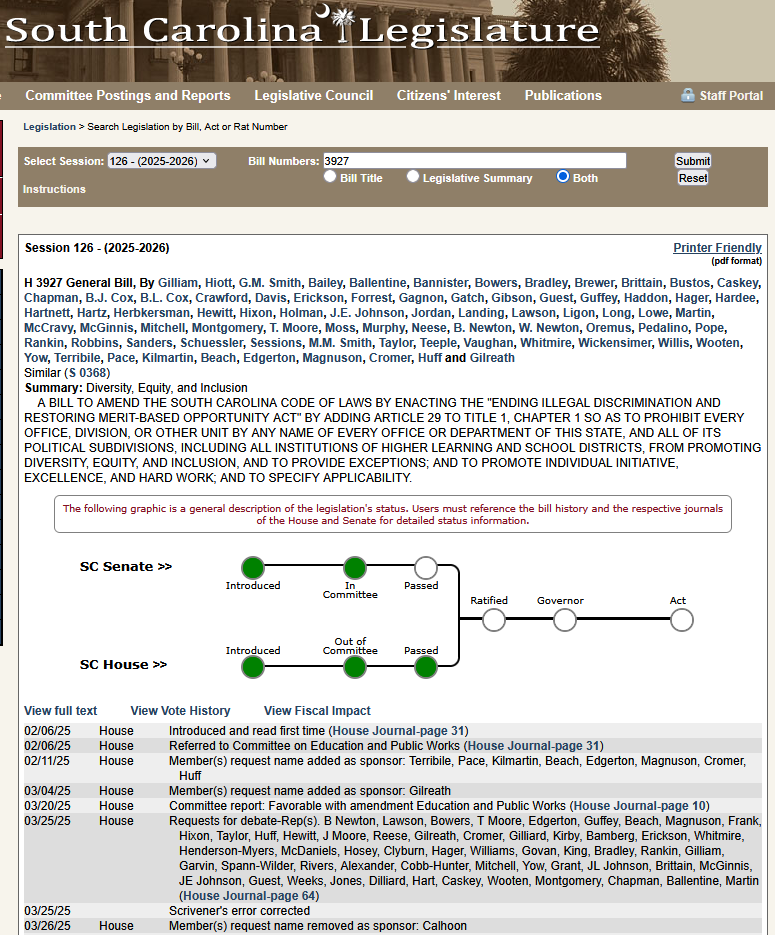This screenshot has height=935, width=775.
Task: Click the Bill Numbers input field
Action: (475, 161)
